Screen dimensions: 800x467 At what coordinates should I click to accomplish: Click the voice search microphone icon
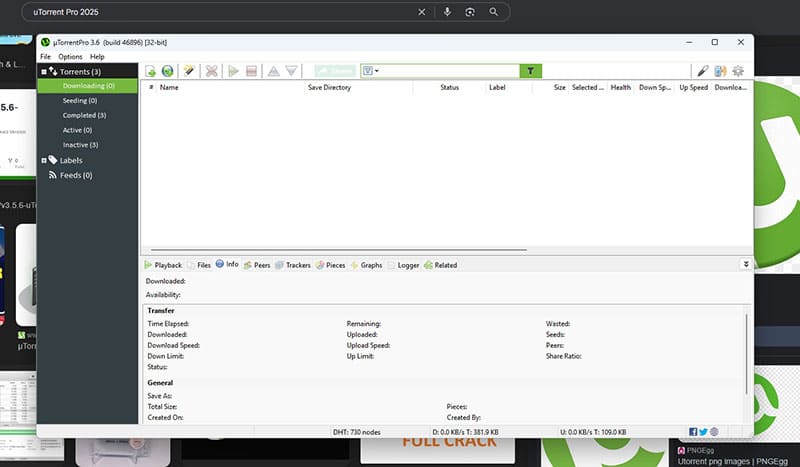(447, 12)
